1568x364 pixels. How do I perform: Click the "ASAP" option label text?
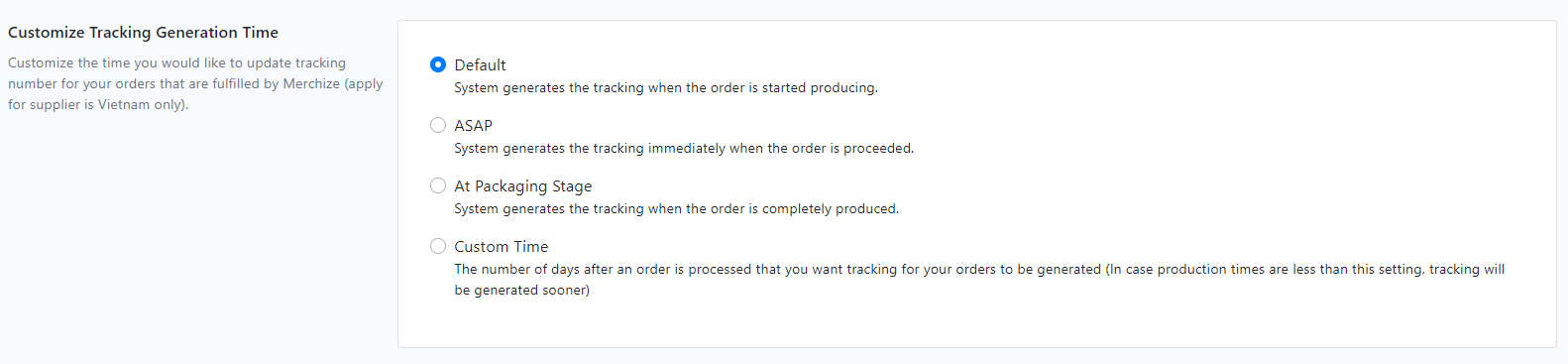click(473, 125)
